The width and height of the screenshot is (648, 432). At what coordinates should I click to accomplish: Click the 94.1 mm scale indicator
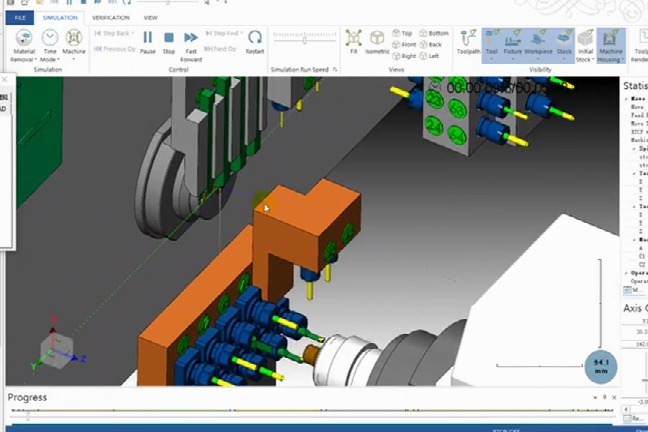(601, 366)
